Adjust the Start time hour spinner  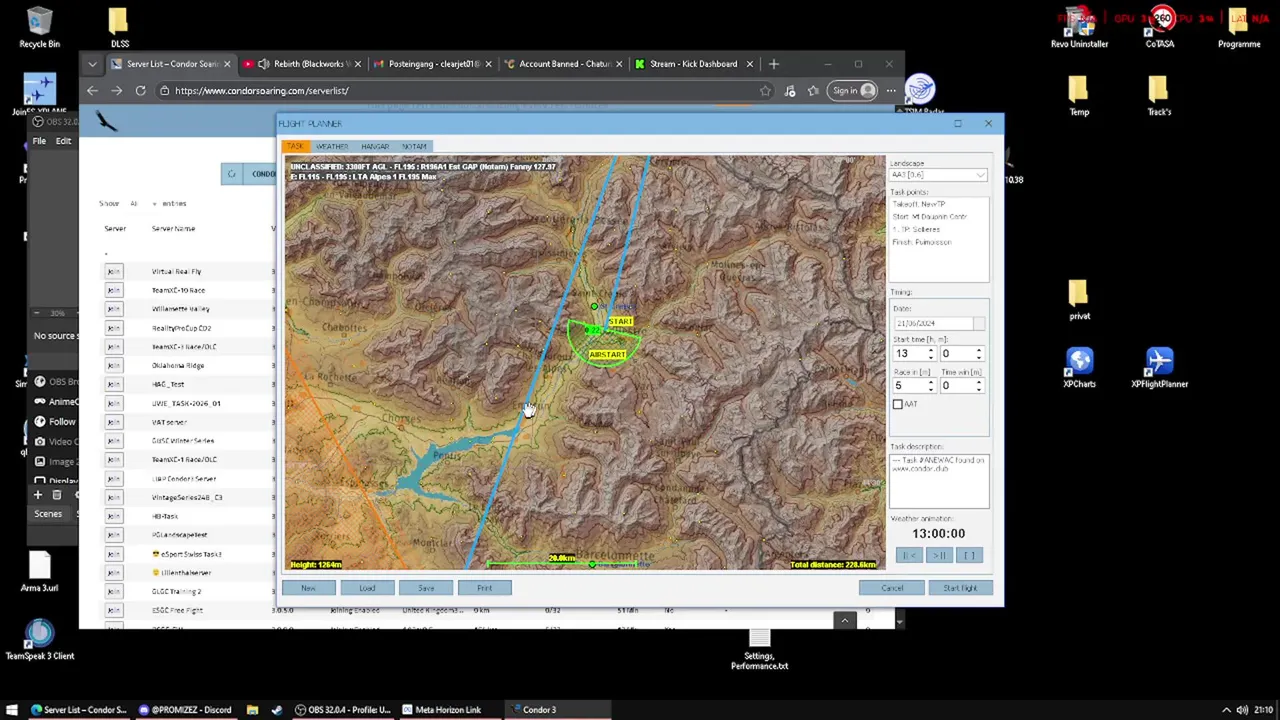click(x=930, y=354)
